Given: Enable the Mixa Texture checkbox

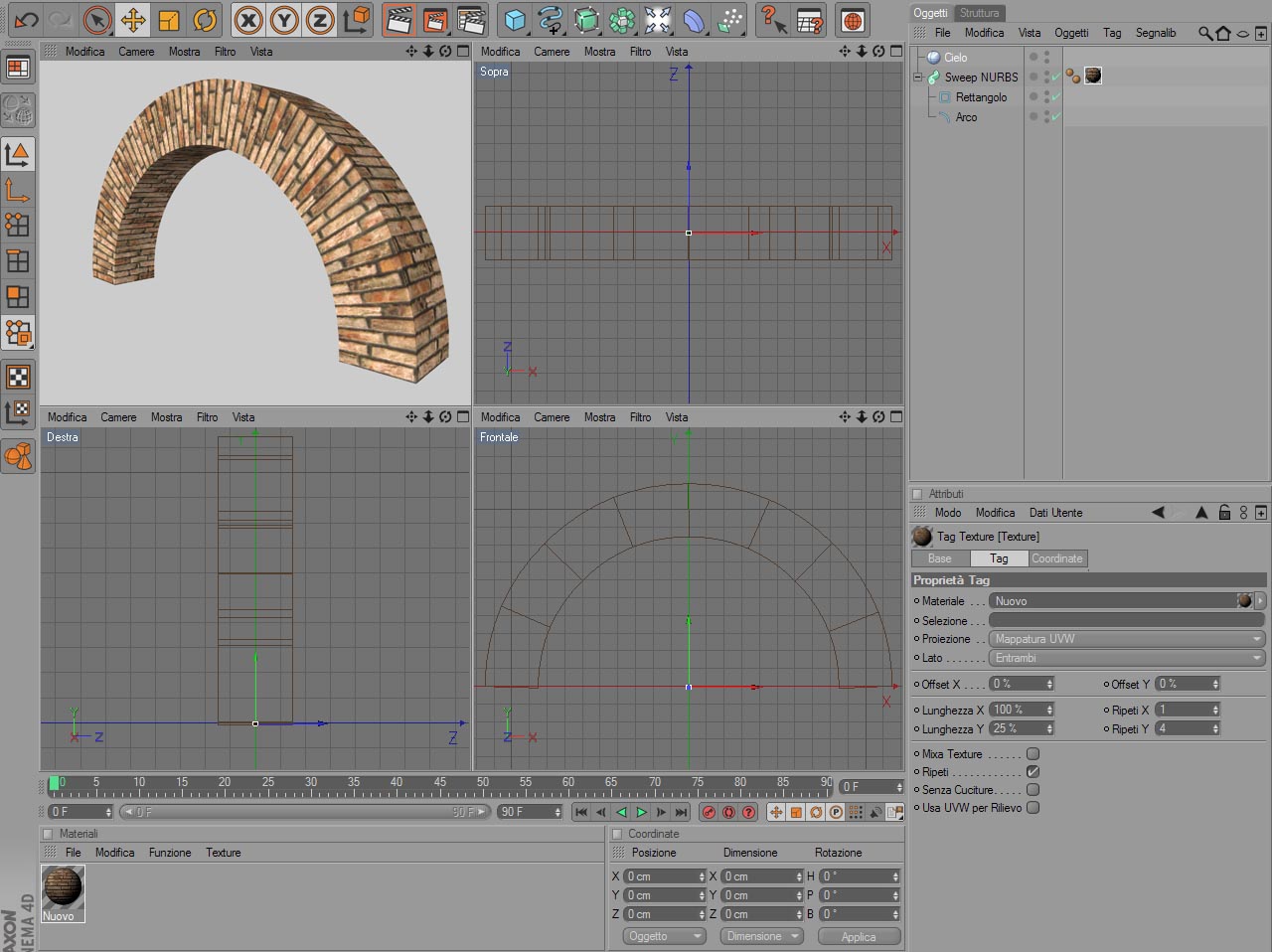Looking at the screenshot, I should click(x=1033, y=754).
